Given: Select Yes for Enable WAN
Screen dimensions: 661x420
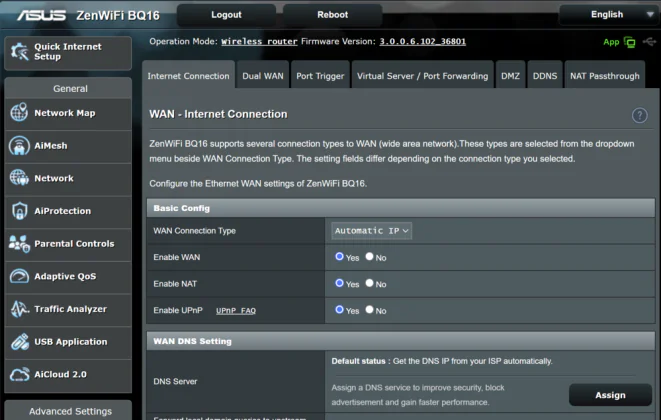Looking at the screenshot, I should click(x=339, y=256).
